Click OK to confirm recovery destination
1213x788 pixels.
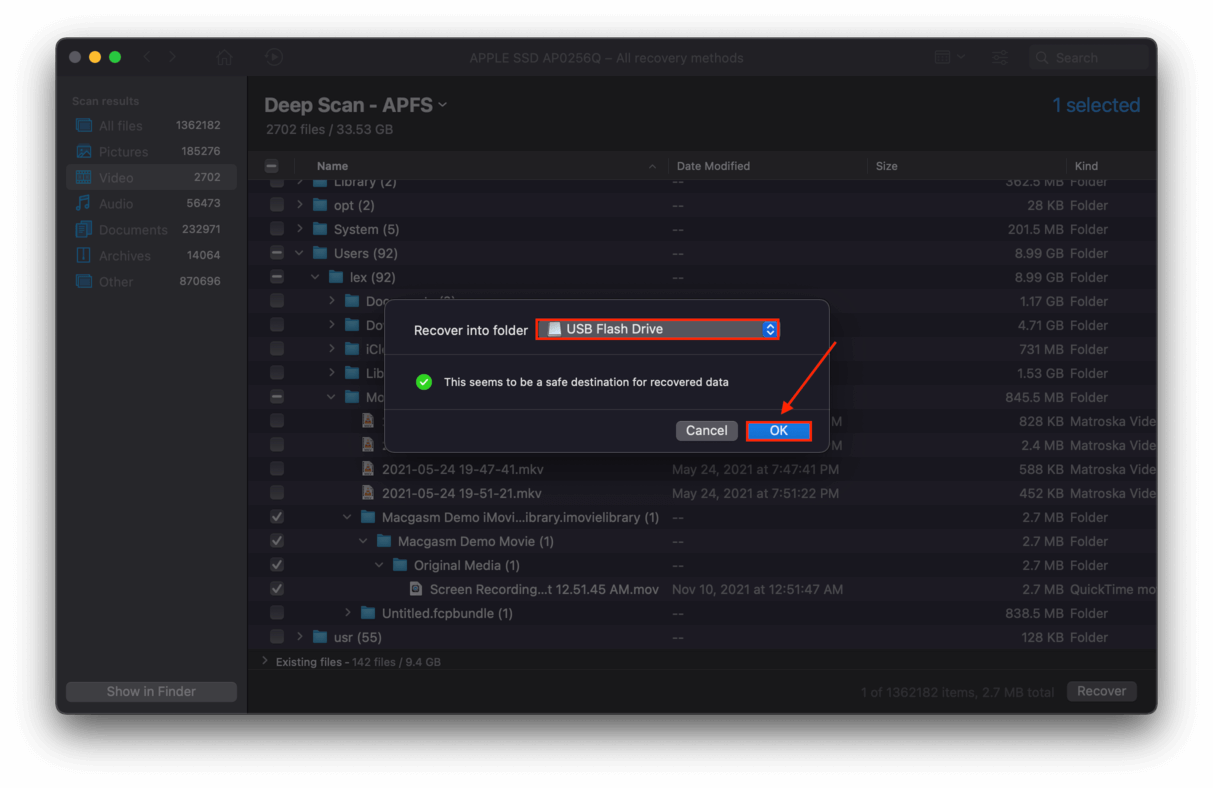778,430
